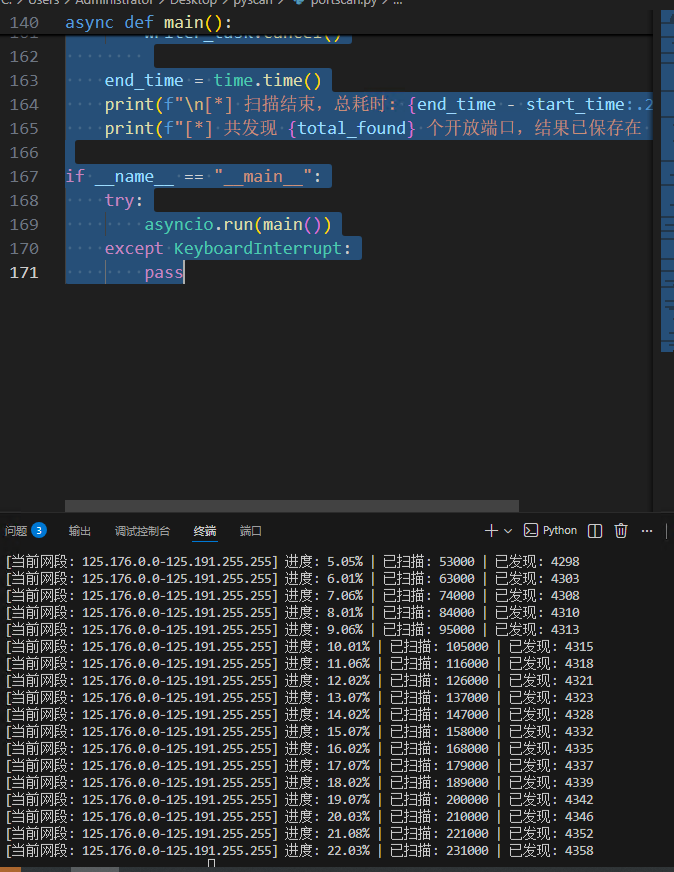This screenshot has width=674, height=872.
Task: Click the editor horizontal scrollbar
Action: (x=292, y=506)
